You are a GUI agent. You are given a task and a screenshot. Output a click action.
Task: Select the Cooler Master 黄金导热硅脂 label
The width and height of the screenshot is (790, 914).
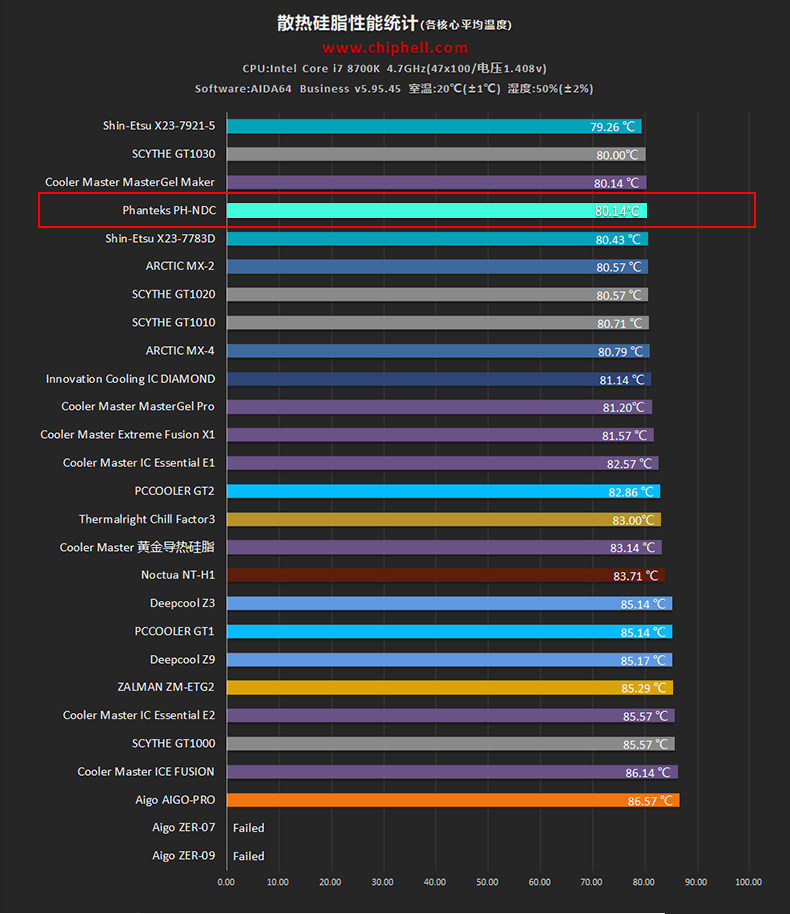137,547
